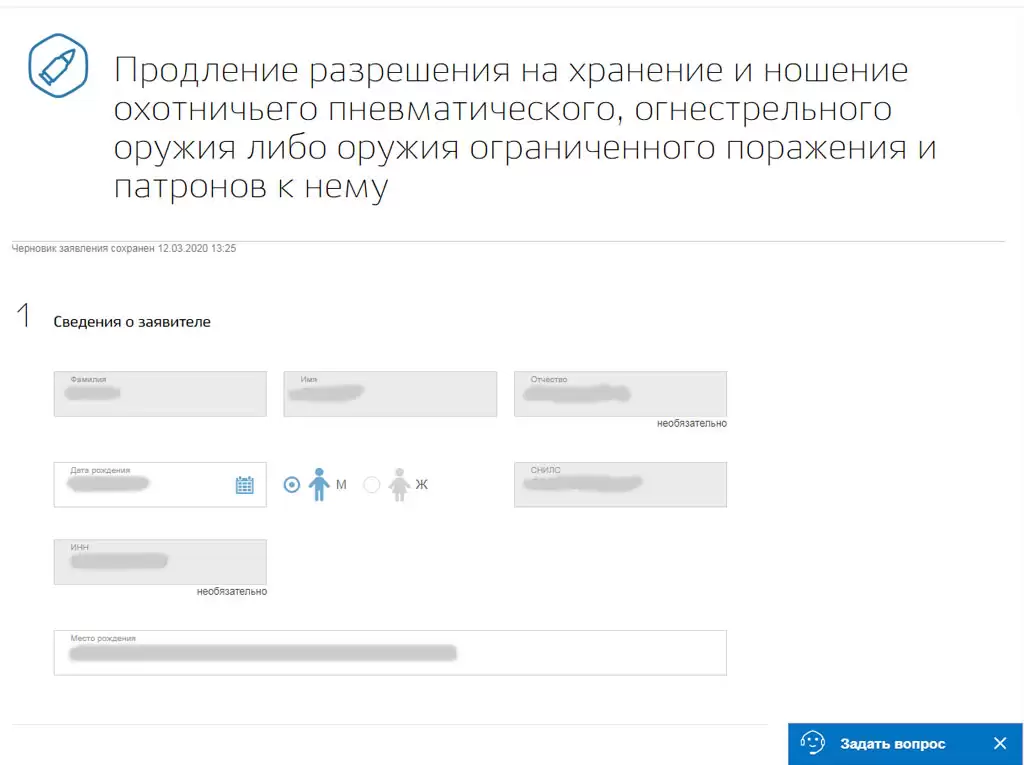Open the calendar date picker icon
Image resolution: width=1024 pixels, height=765 pixels.
(x=244, y=485)
